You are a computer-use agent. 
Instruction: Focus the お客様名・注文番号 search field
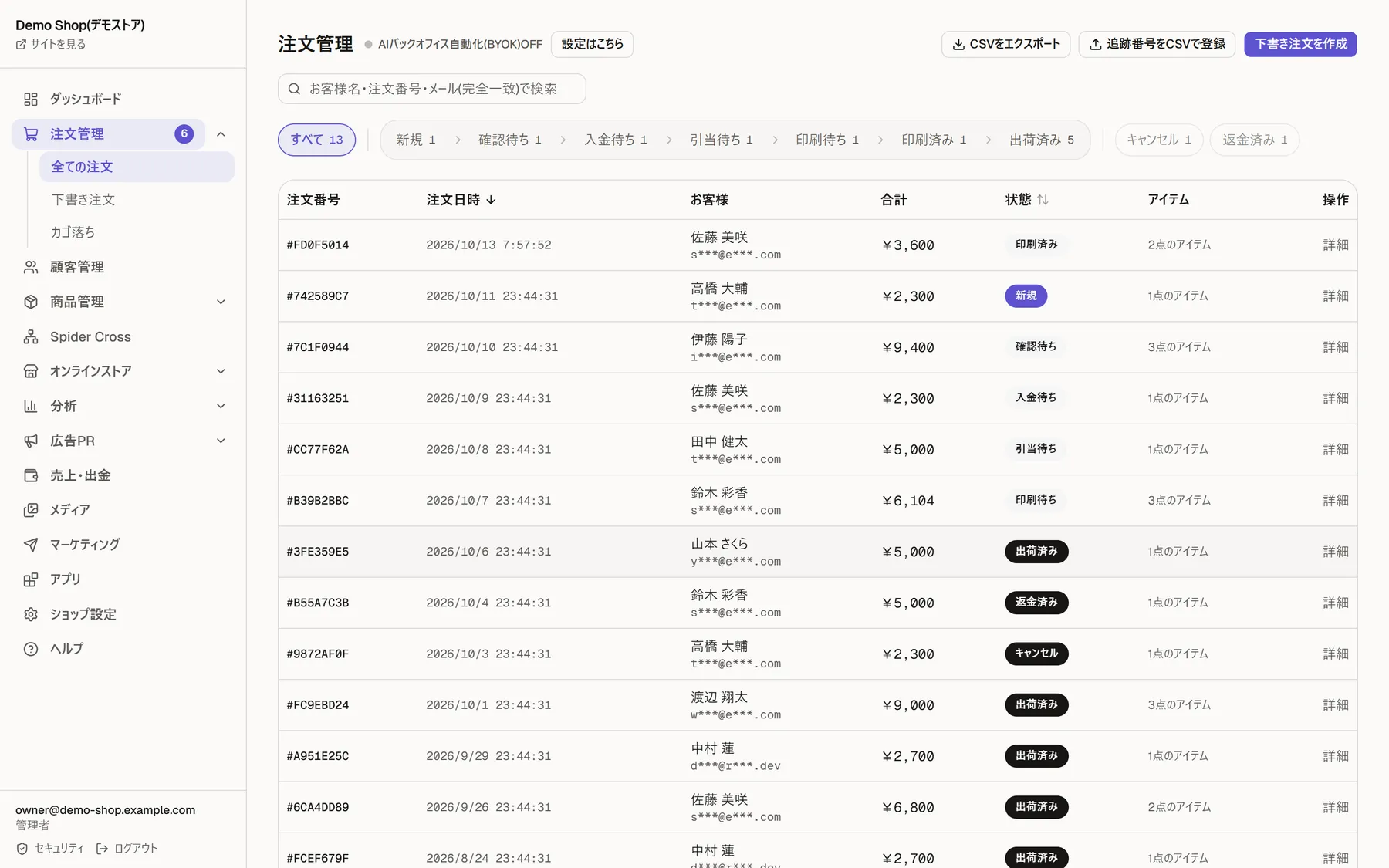click(432, 89)
